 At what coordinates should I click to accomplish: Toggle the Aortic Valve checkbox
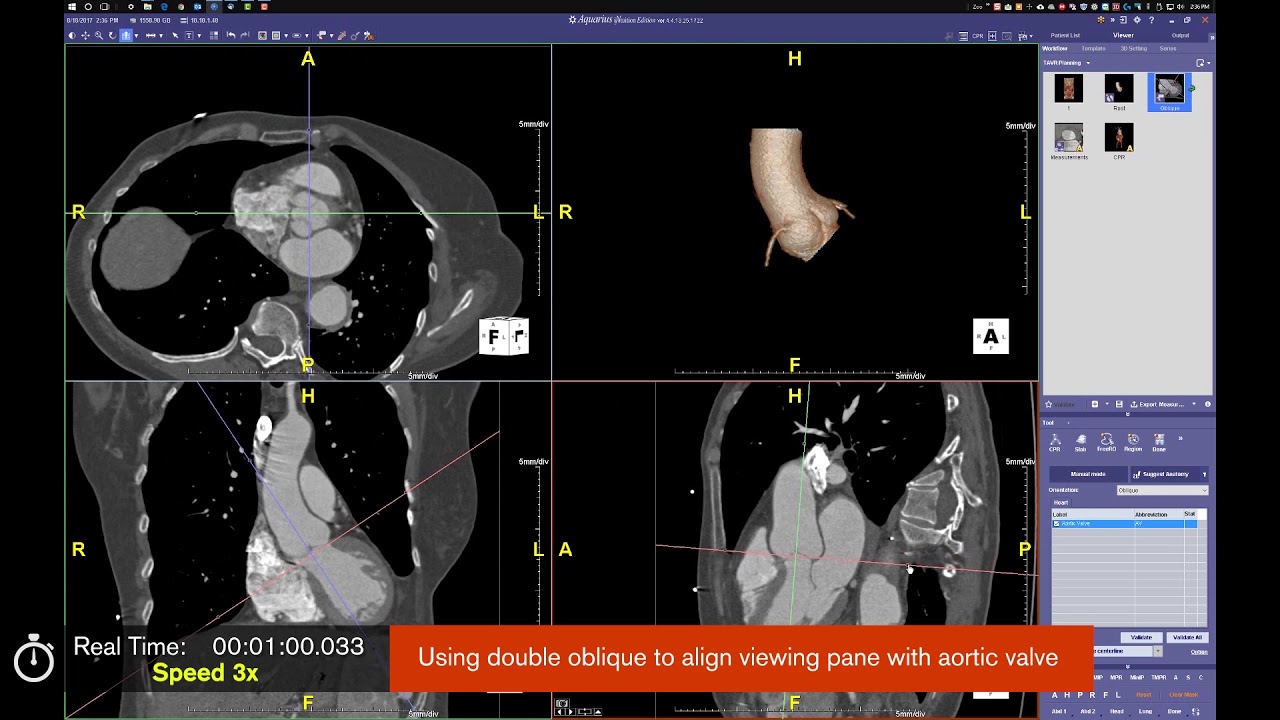(x=1057, y=523)
